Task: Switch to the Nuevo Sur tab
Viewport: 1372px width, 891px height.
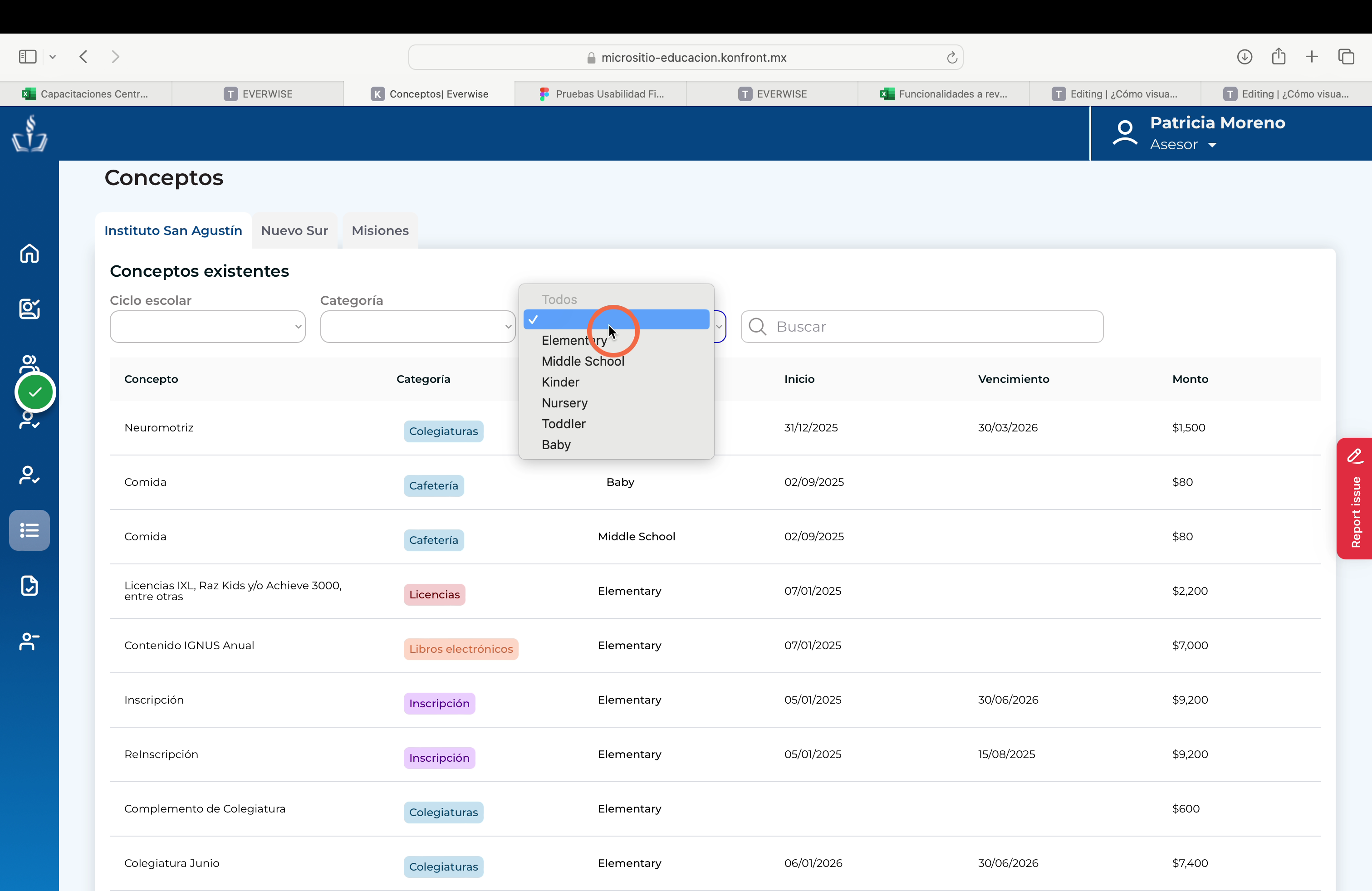Action: [x=294, y=230]
